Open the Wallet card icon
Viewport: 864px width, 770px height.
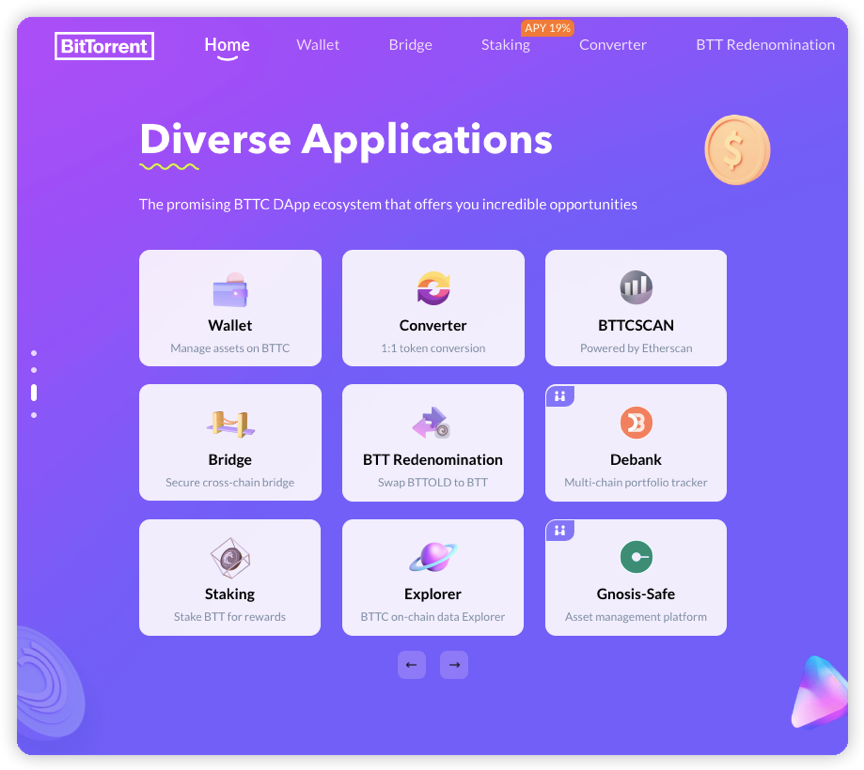(x=230, y=289)
